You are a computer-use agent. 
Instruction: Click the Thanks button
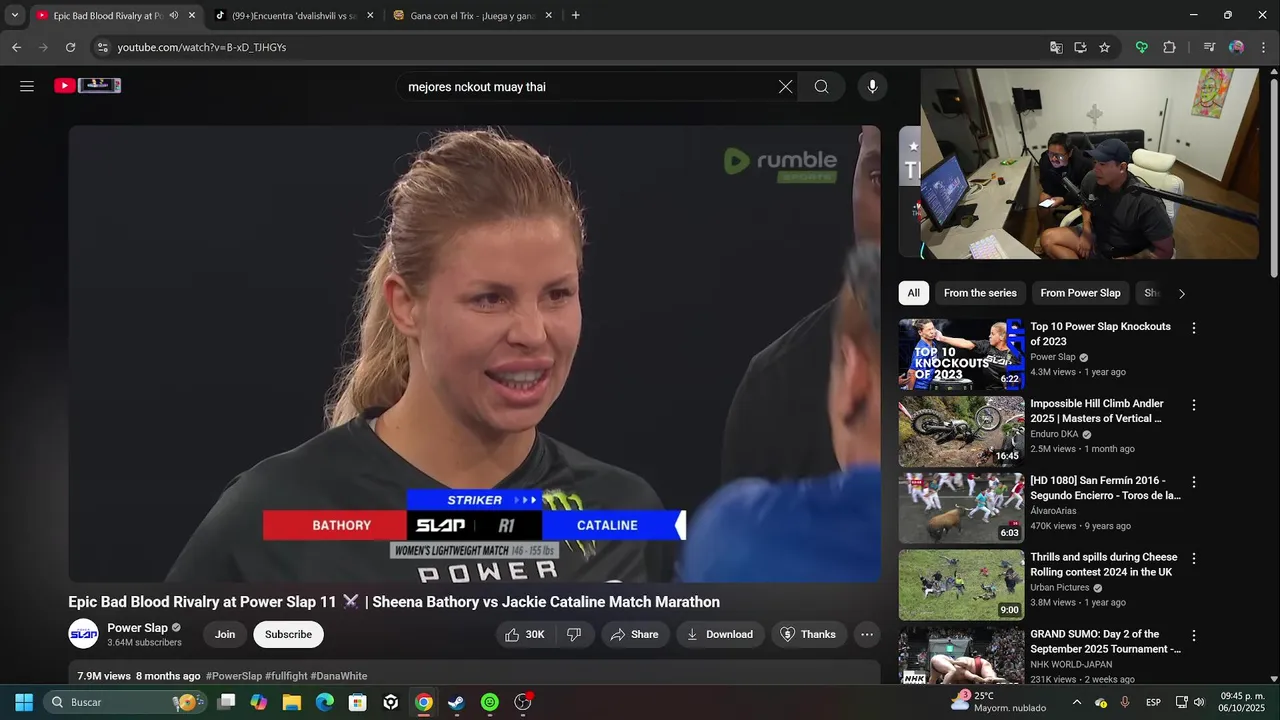(x=808, y=634)
